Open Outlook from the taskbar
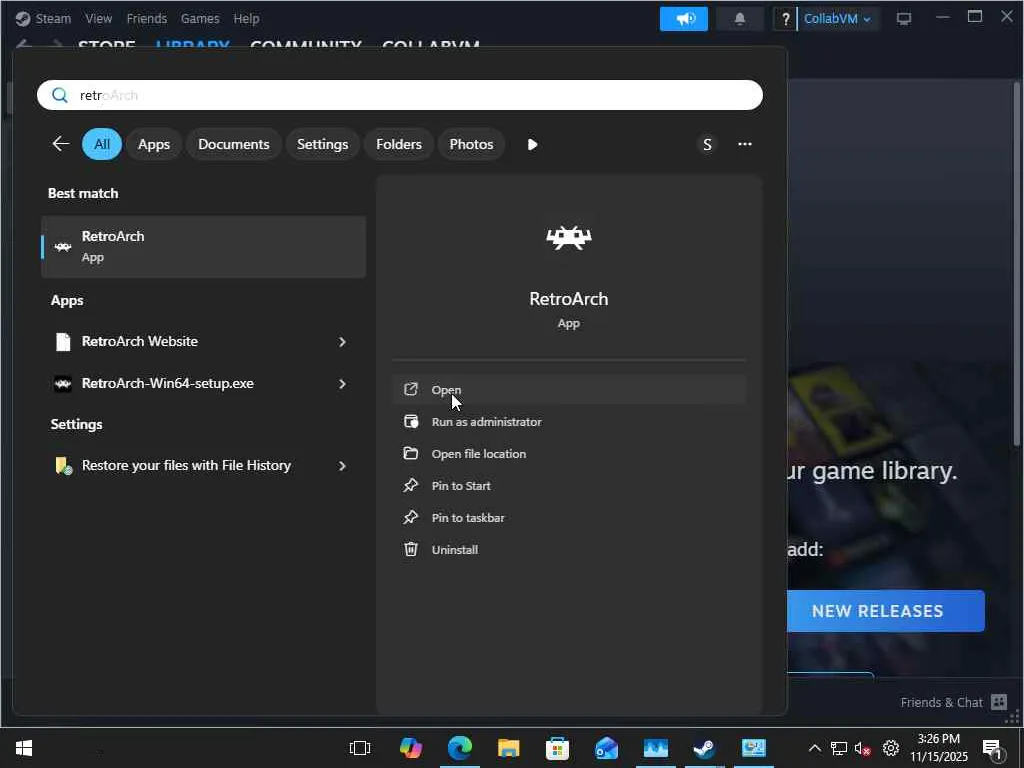 607,748
